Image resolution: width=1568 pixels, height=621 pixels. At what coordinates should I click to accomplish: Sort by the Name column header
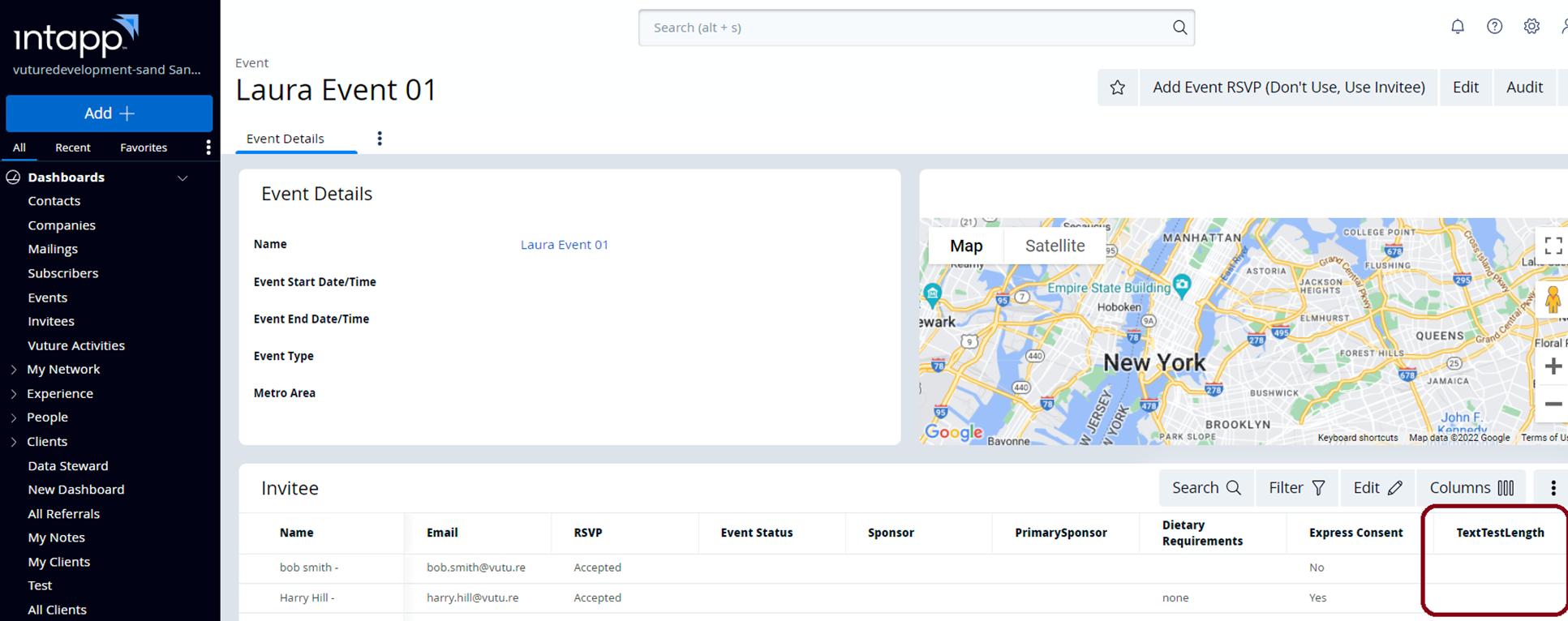coord(297,533)
